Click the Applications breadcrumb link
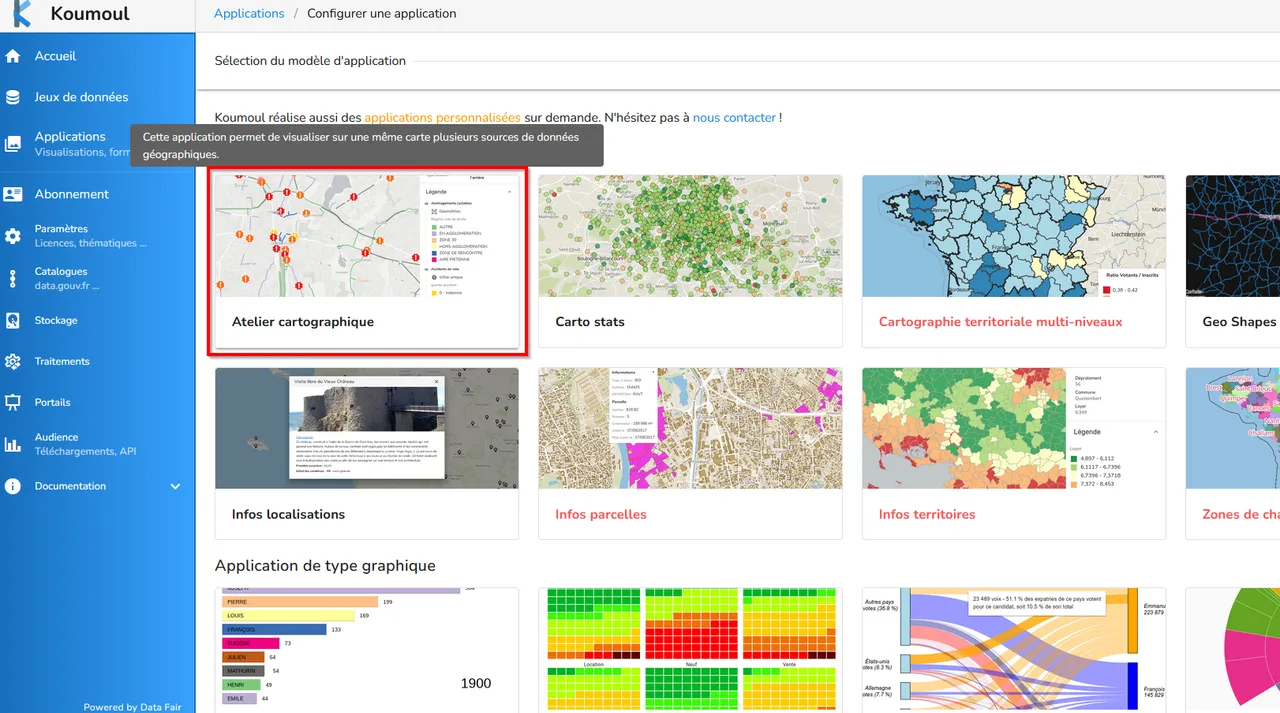This screenshot has height=713, width=1280. [249, 14]
